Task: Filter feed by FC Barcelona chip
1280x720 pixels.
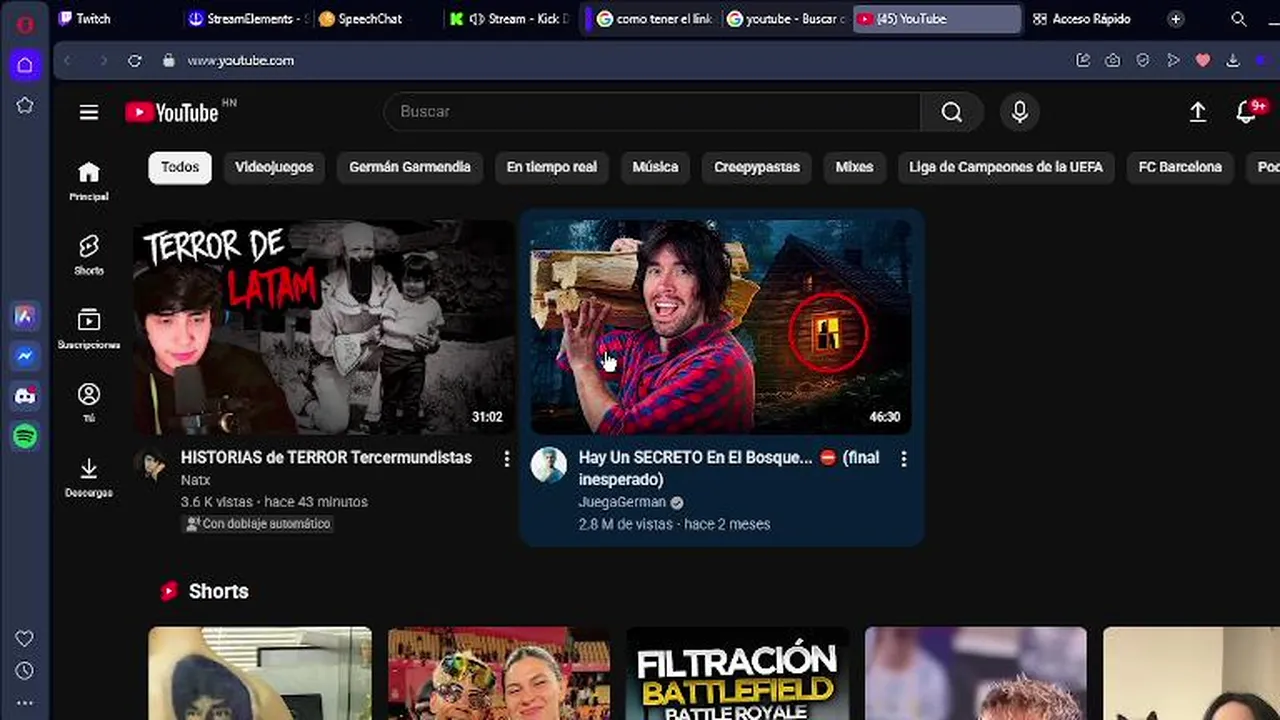Action: pos(1180,167)
